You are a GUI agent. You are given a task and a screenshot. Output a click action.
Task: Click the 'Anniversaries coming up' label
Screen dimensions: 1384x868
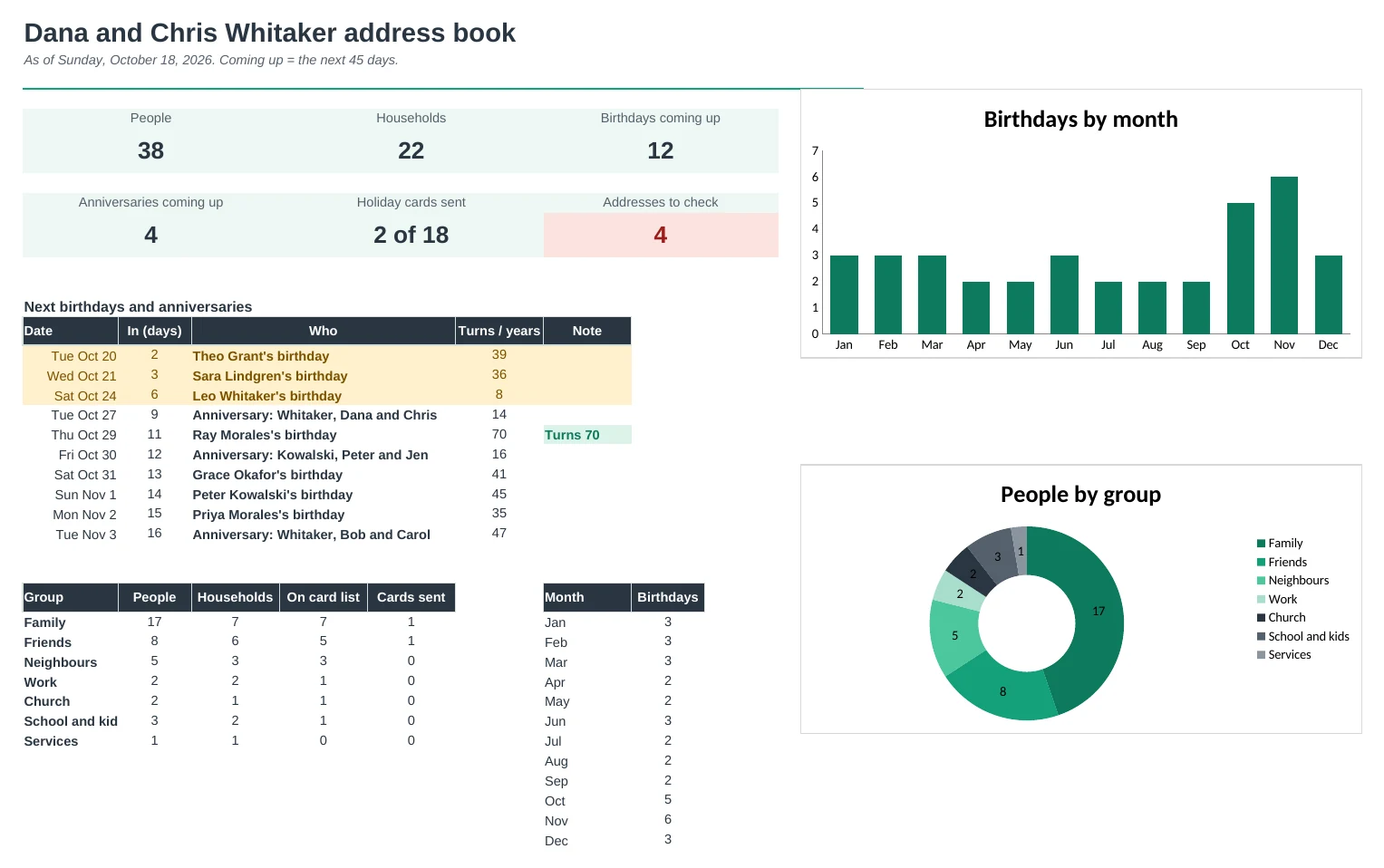tap(150, 202)
